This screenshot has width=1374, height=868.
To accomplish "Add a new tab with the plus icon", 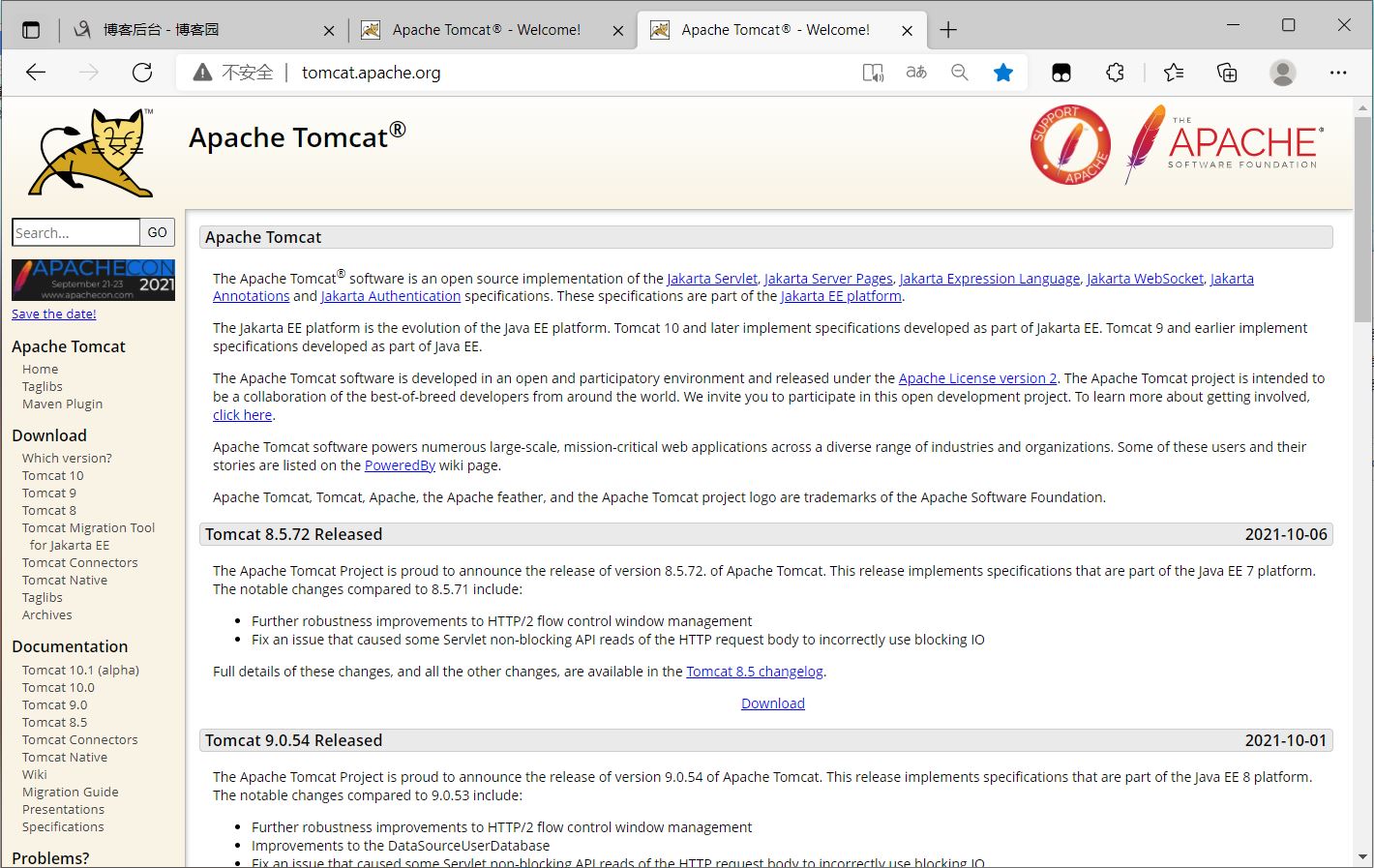I will 948,30.
